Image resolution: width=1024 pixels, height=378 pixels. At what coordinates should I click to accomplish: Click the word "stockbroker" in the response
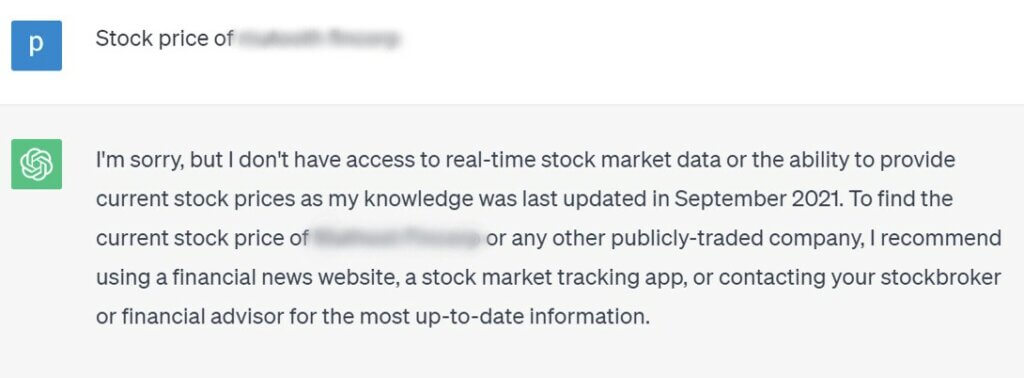(x=940, y=277)
